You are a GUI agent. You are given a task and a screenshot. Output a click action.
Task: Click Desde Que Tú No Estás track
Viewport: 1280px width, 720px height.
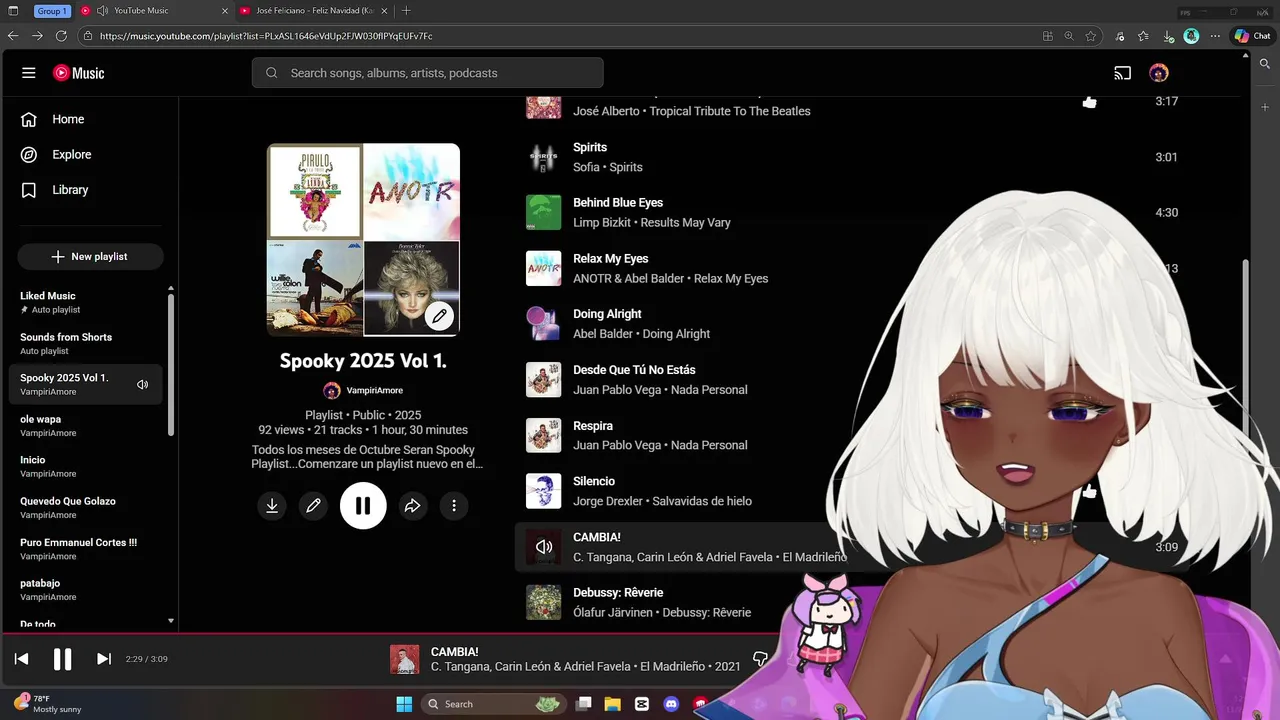(x=634, y=370)
